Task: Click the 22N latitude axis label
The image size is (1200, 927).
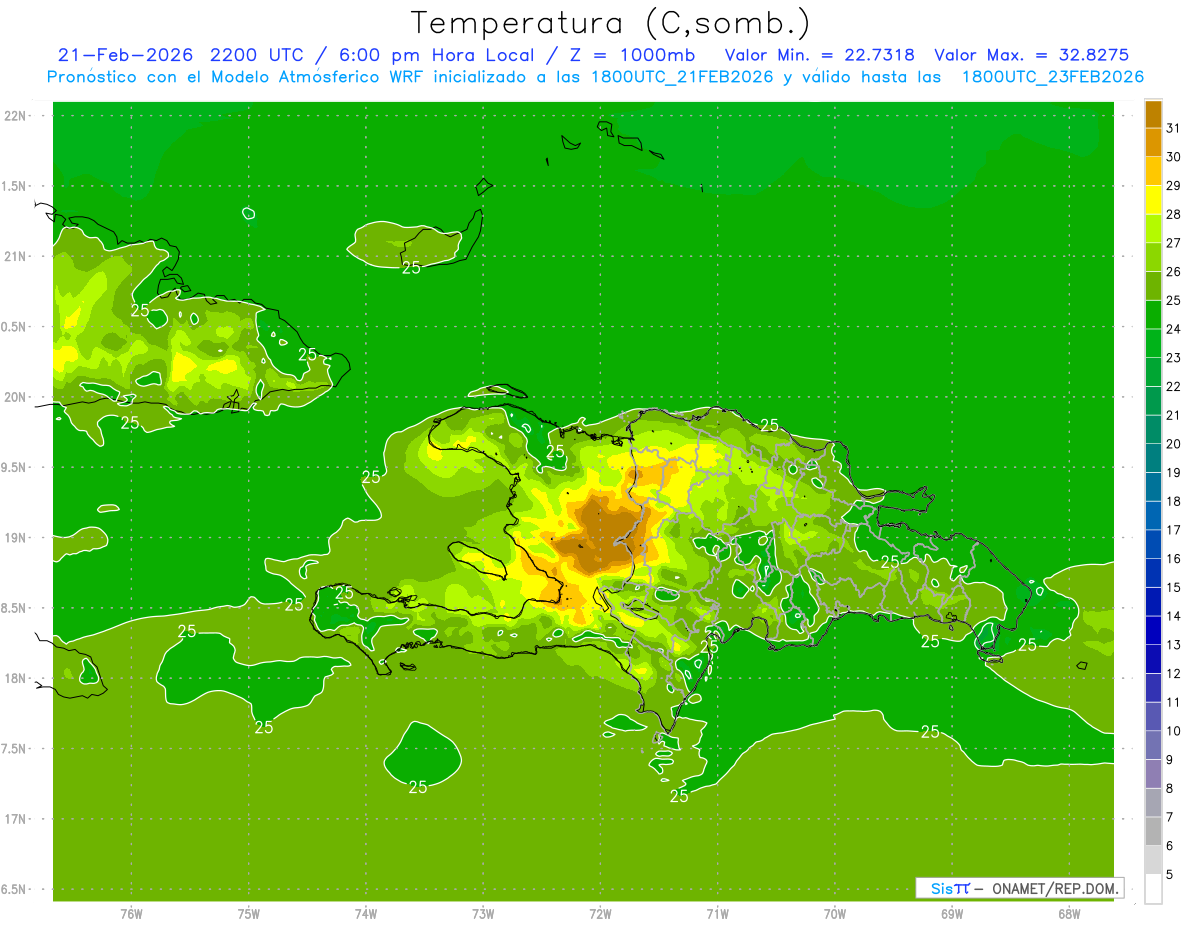Action: (17, 116)
